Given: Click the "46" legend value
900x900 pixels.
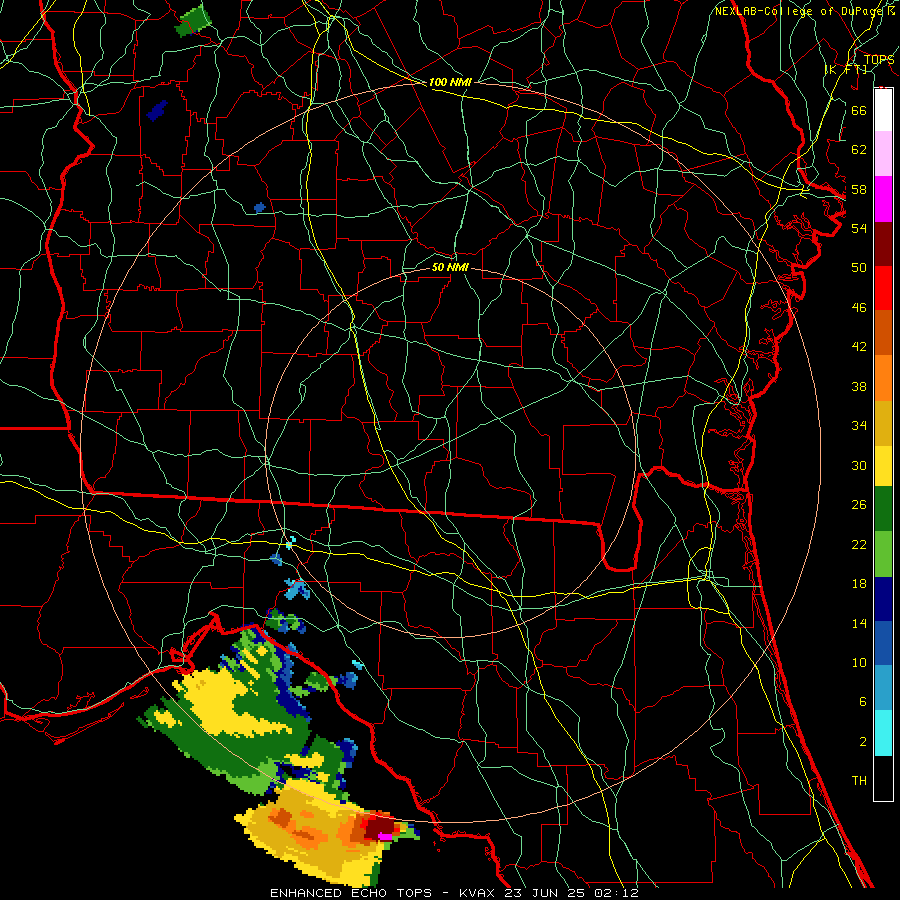Looking at the screenshot, I should 859,307.
